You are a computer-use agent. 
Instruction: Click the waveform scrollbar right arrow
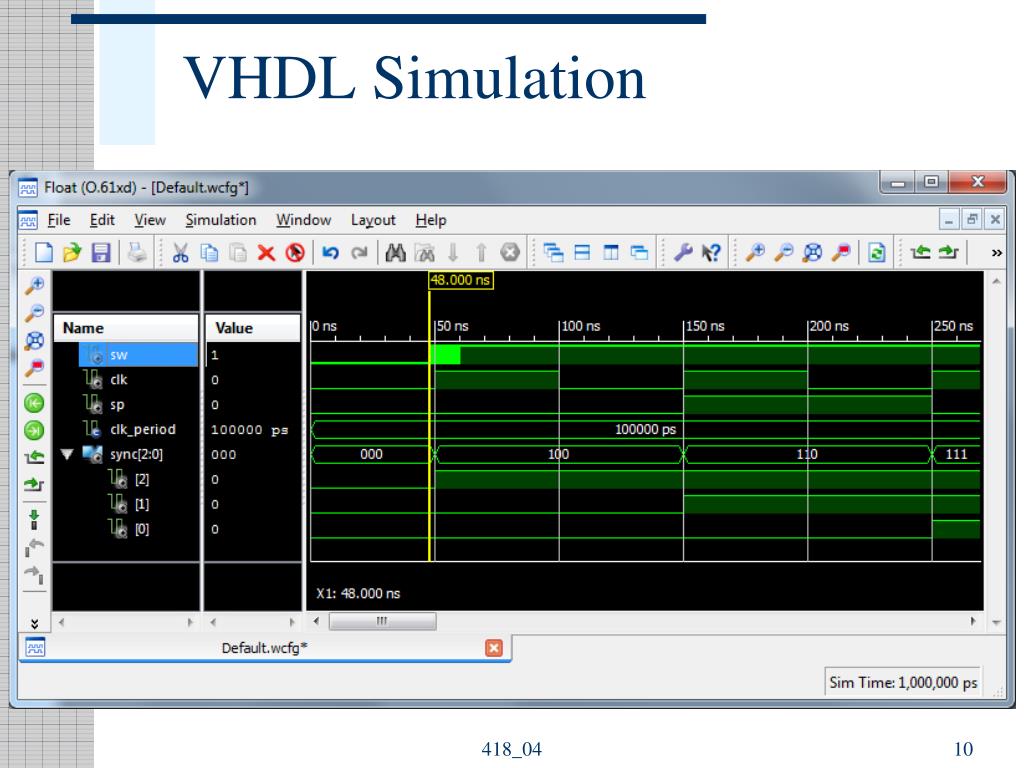point(972,621)
